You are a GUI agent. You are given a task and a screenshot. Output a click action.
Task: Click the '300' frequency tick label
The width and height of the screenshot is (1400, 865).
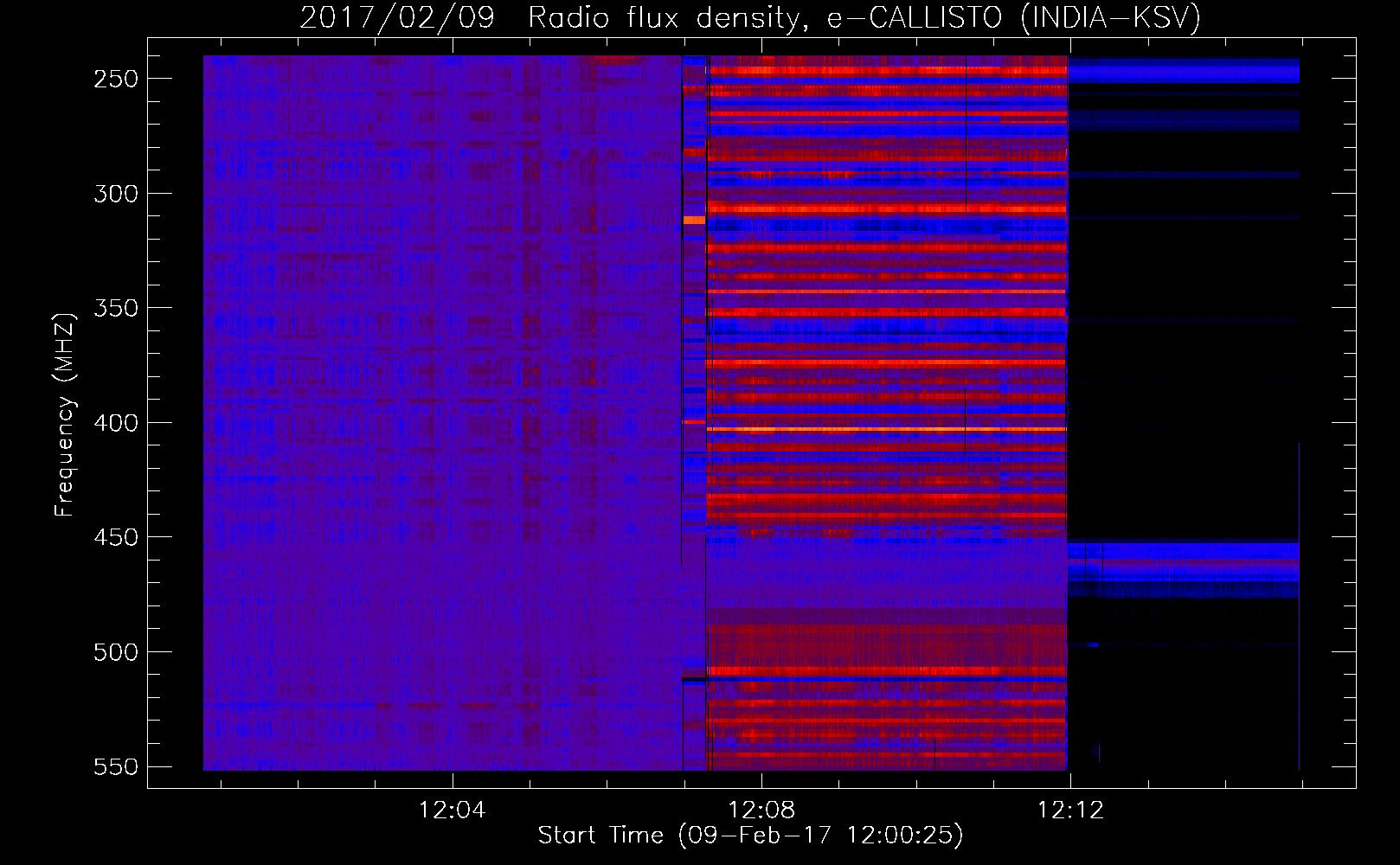[116, 194]
